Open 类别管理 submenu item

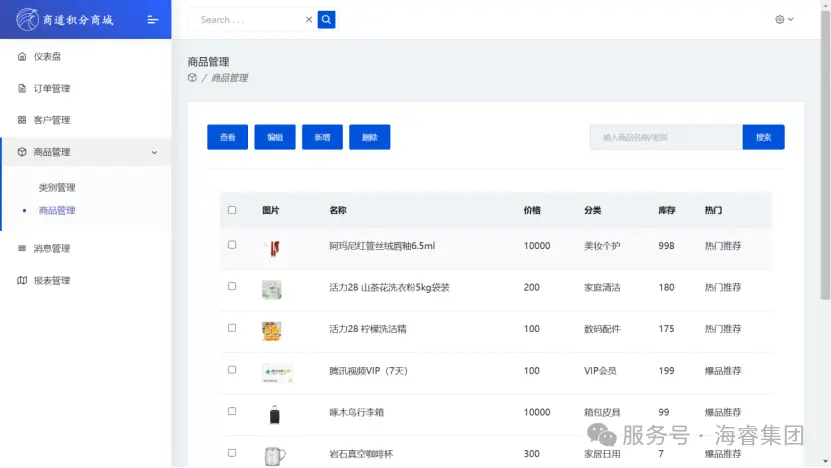coord(57,187)
